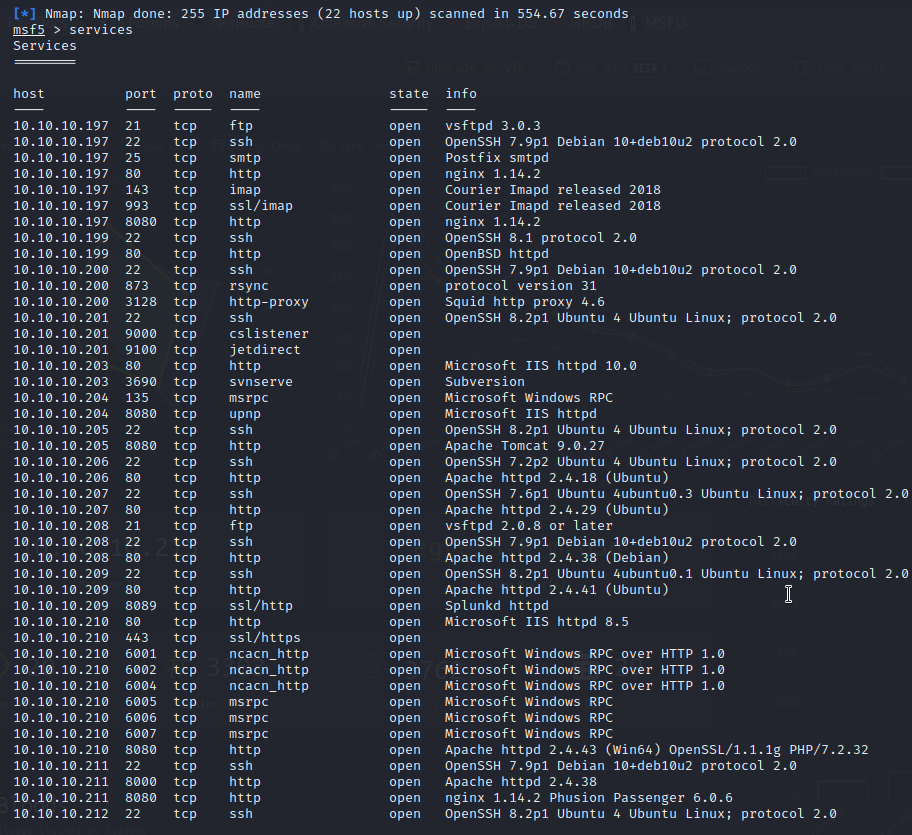Image resolution: width=912 pixels, height=835 pixels.
Task: Click the 'services' command at msf5 prompt
Action: click(x=101, y=30)
